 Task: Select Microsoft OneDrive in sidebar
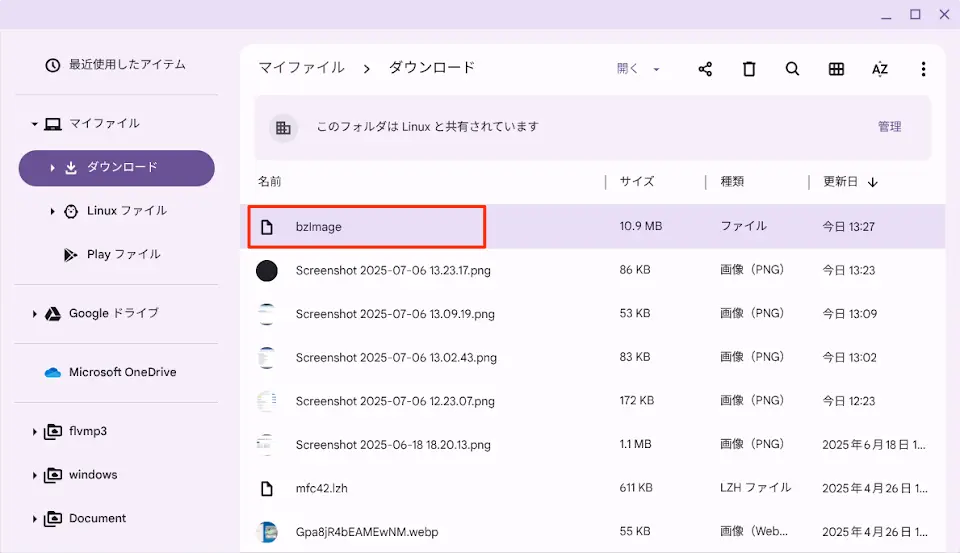(x=122, y=372)
